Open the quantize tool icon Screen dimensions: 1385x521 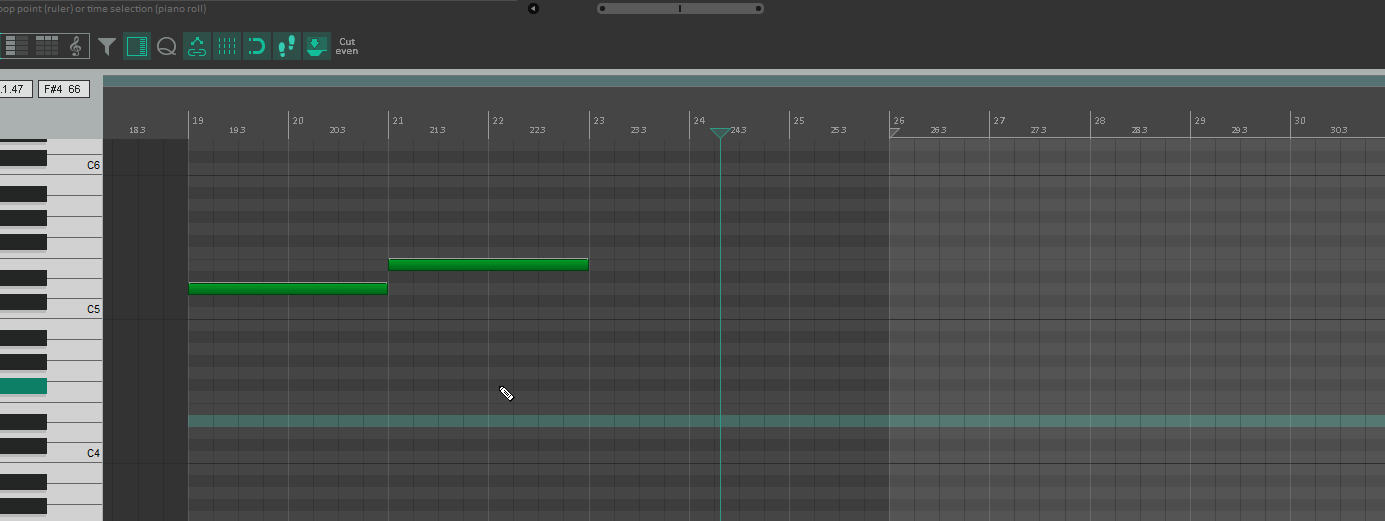(x=167, y=46)
